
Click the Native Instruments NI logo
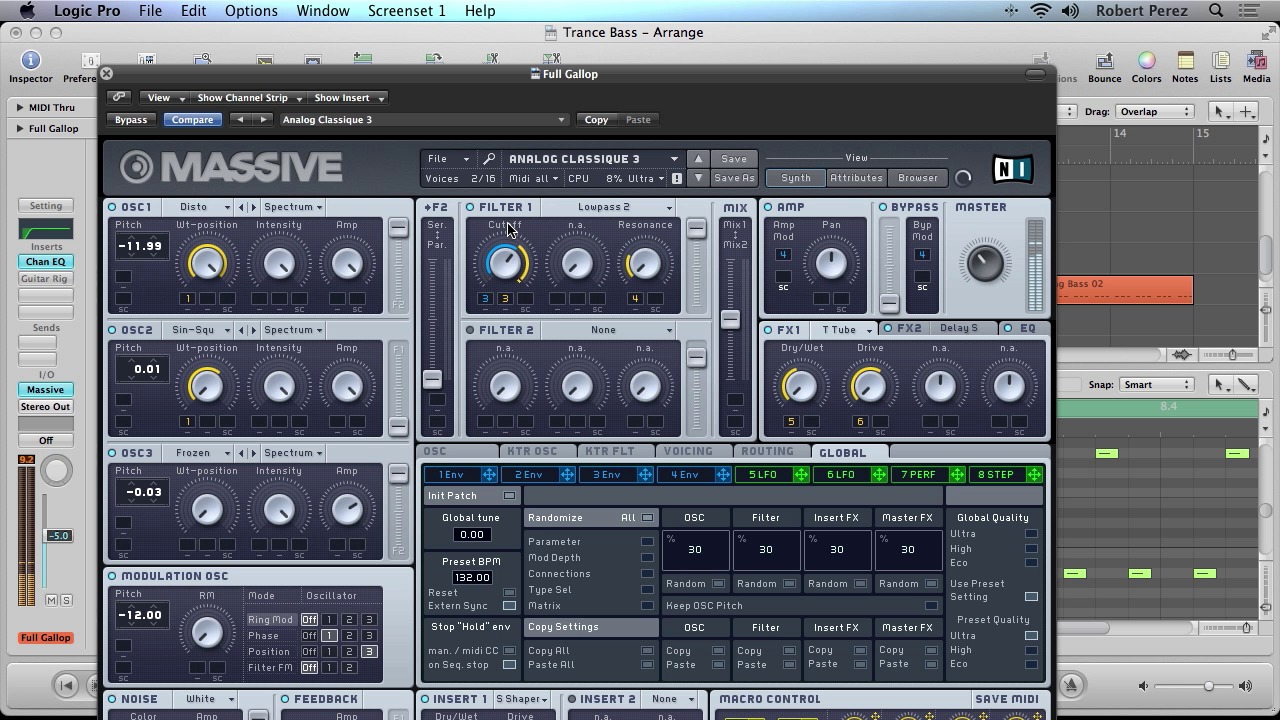pyautogui.click(x=1013, y=169)
